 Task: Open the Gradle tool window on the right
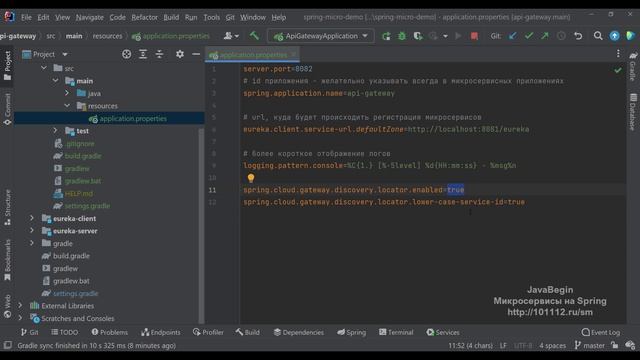633,66
